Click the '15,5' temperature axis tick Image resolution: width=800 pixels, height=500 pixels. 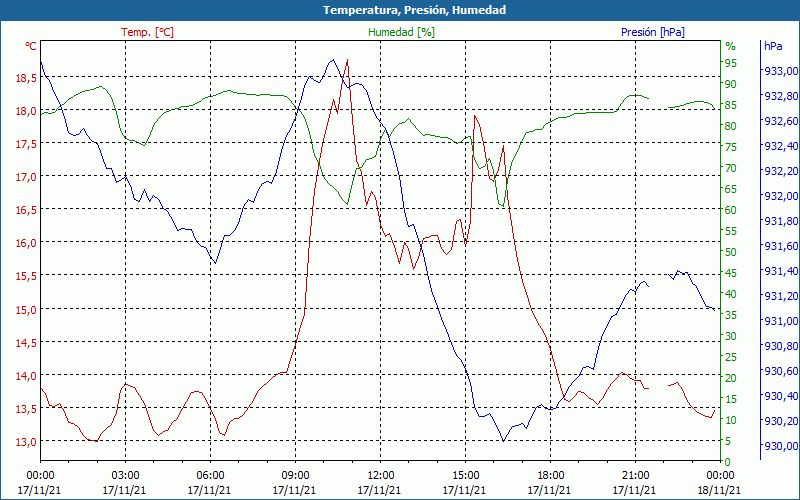(x=28, y=277)
